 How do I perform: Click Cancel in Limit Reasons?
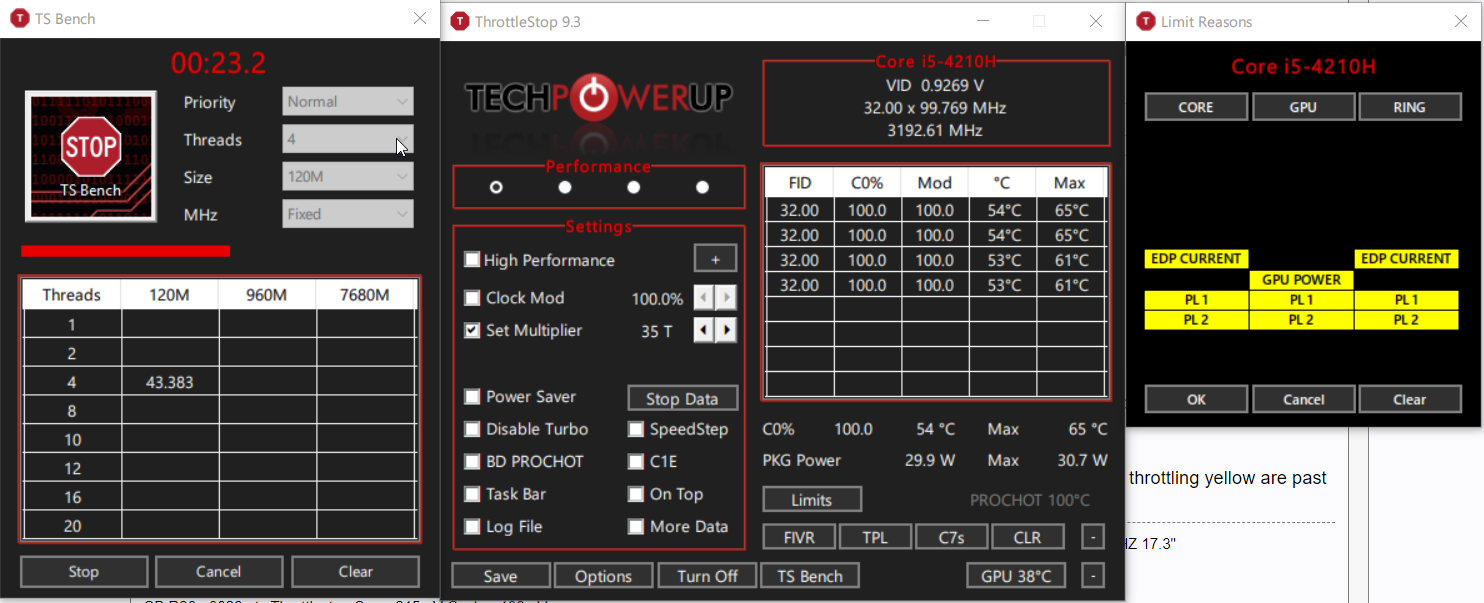(x=1303, y=399)
